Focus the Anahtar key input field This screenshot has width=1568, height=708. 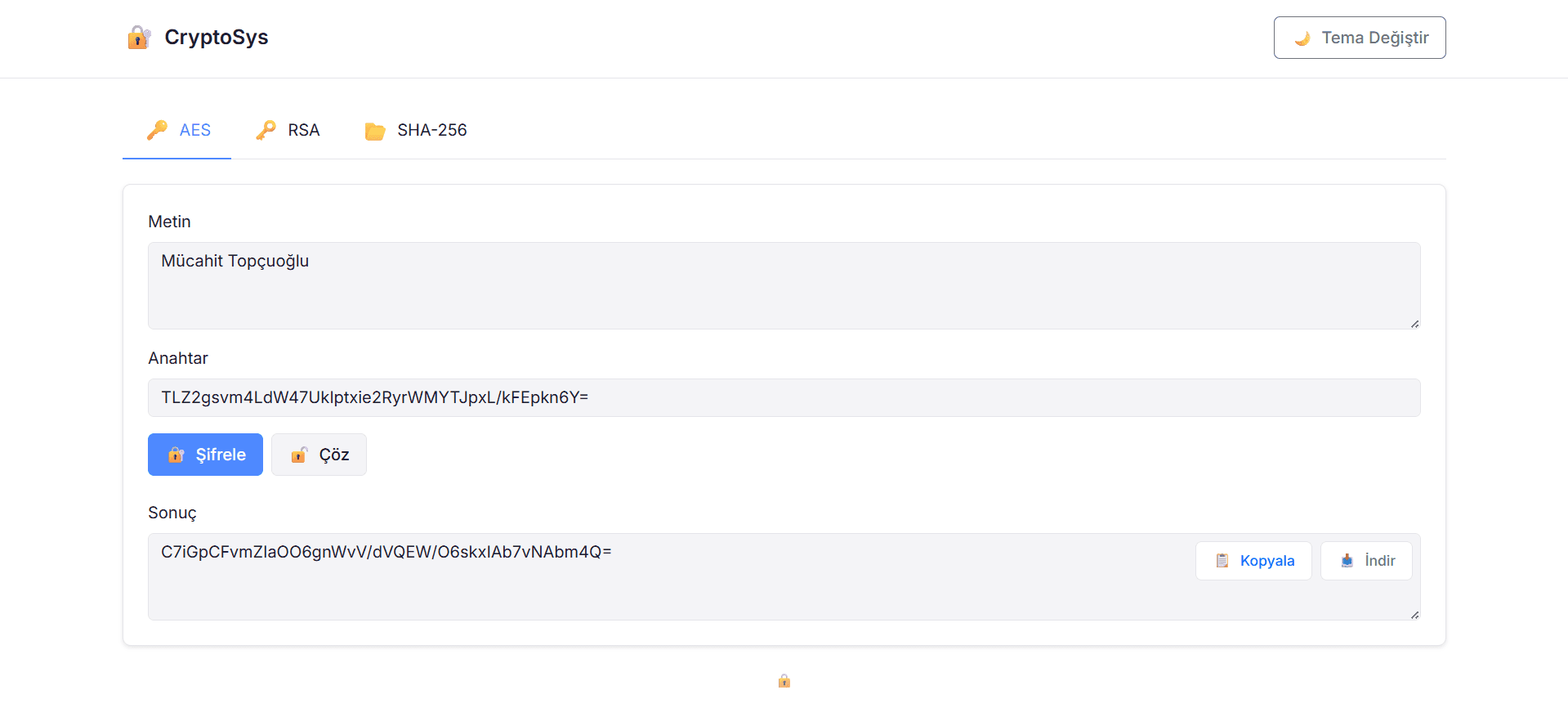tap(784, 397)
